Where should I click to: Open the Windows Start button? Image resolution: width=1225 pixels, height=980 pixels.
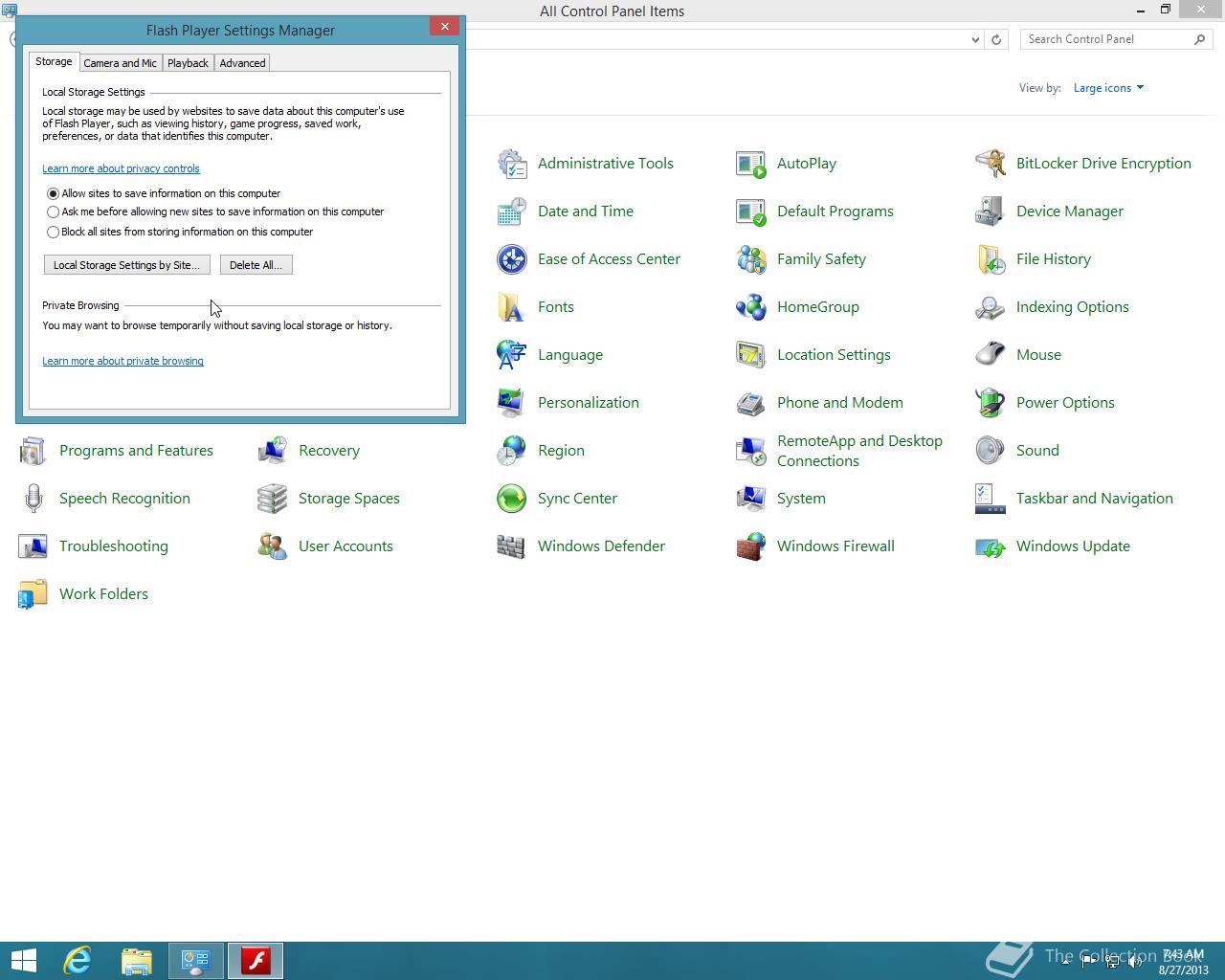click(24, 960)
